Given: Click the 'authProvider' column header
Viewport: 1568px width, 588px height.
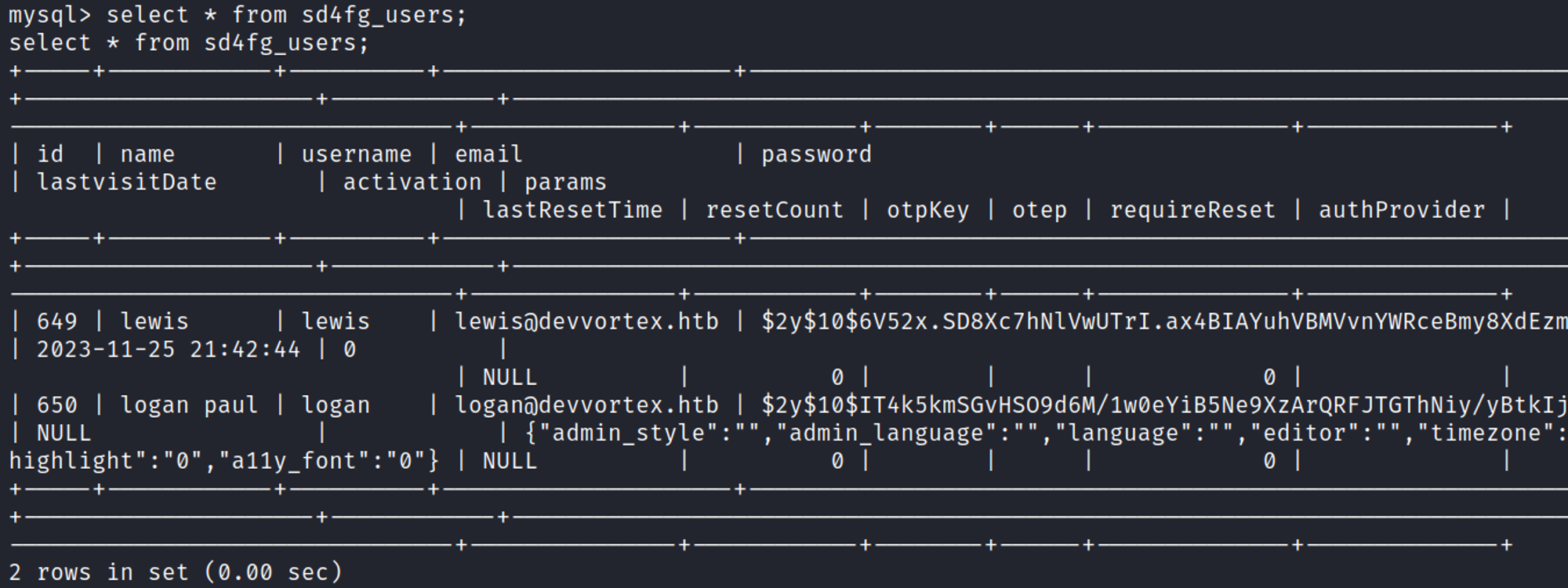Looking at the screenshot, I should point(1401,210).
